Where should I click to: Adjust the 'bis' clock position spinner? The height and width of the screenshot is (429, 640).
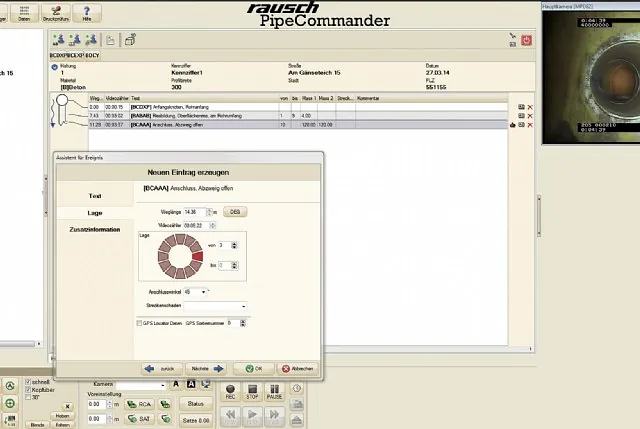click(234, 265)
